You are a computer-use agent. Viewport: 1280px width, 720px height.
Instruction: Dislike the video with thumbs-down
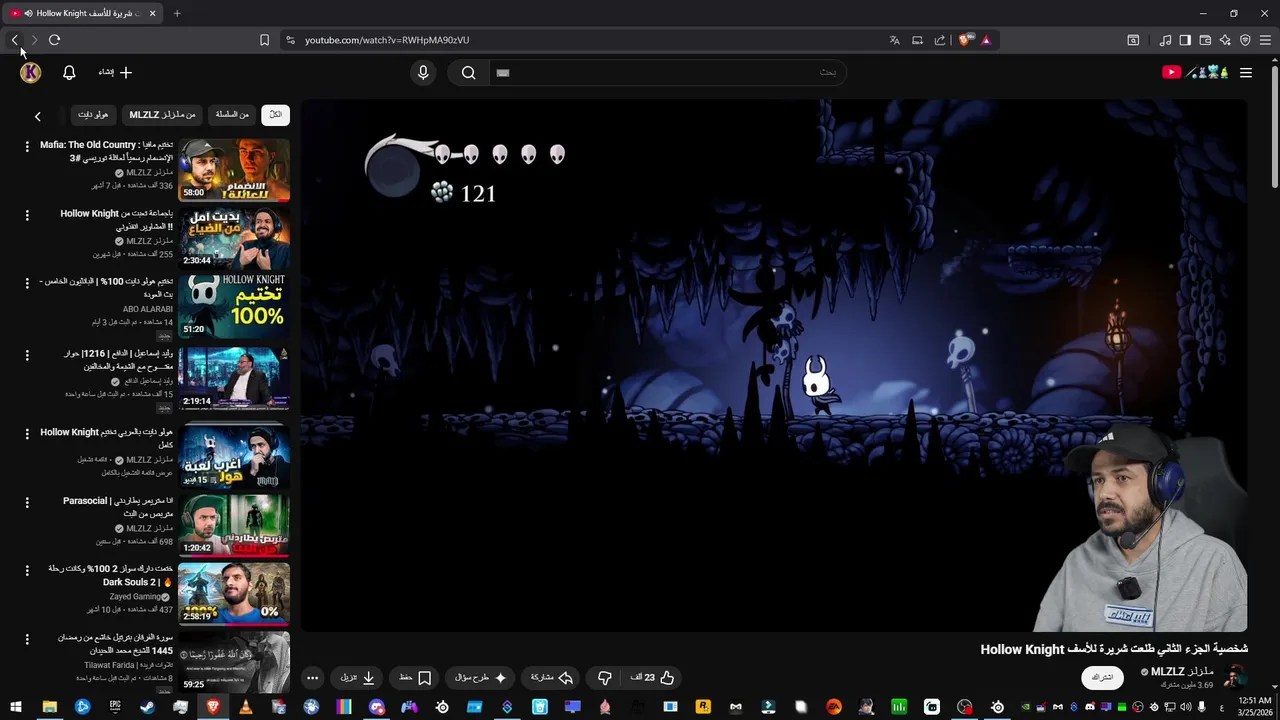[x=605, y=678]
